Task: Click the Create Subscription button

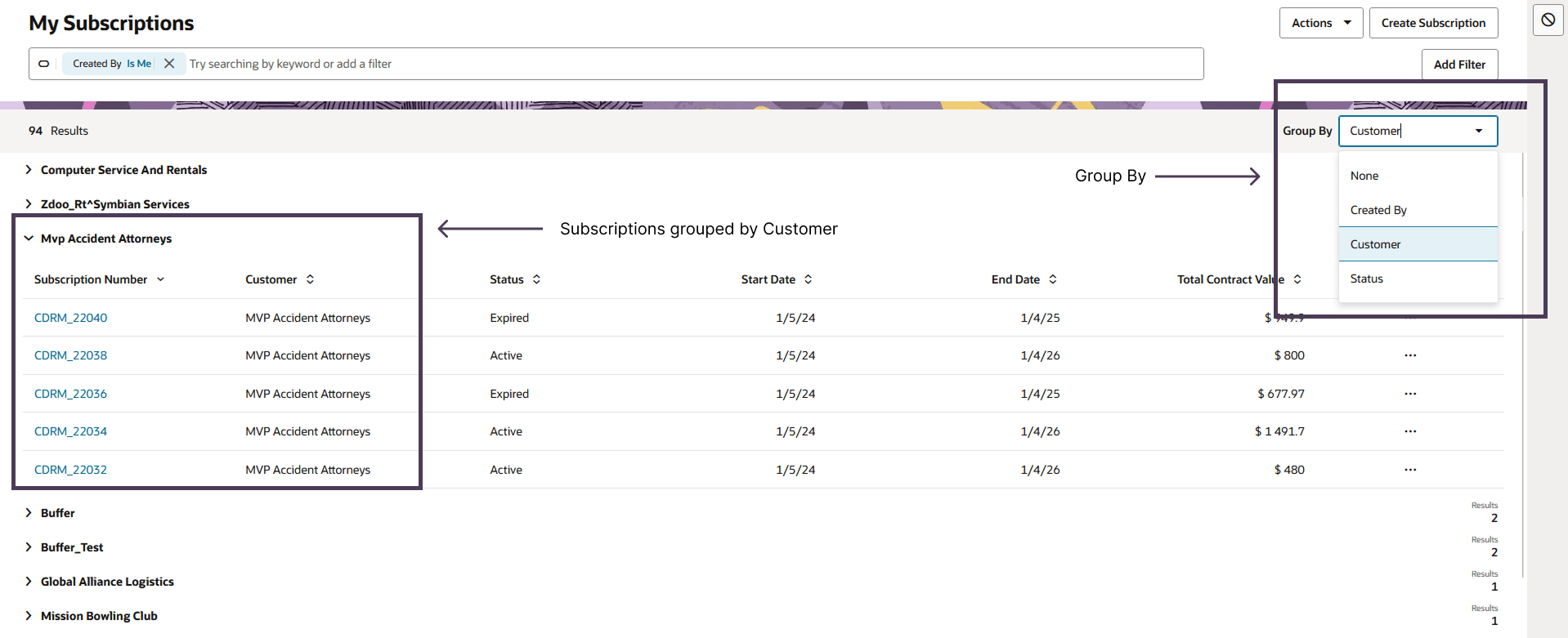Action: tap(1433, 23)
